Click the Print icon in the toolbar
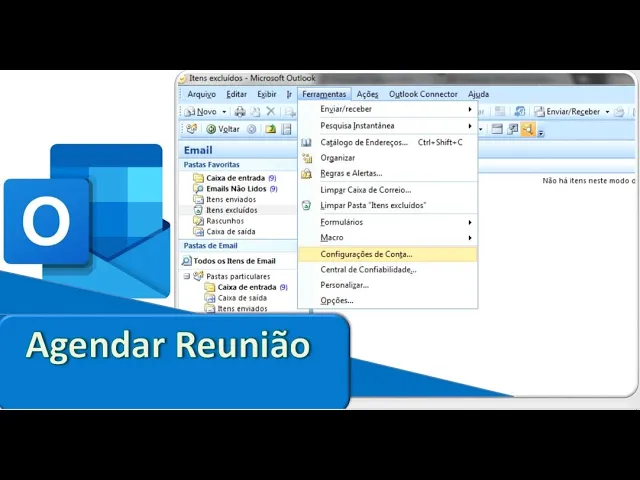The width and height of the screenshot is (640, 480). pyautogui.click(x=240, y=111)
